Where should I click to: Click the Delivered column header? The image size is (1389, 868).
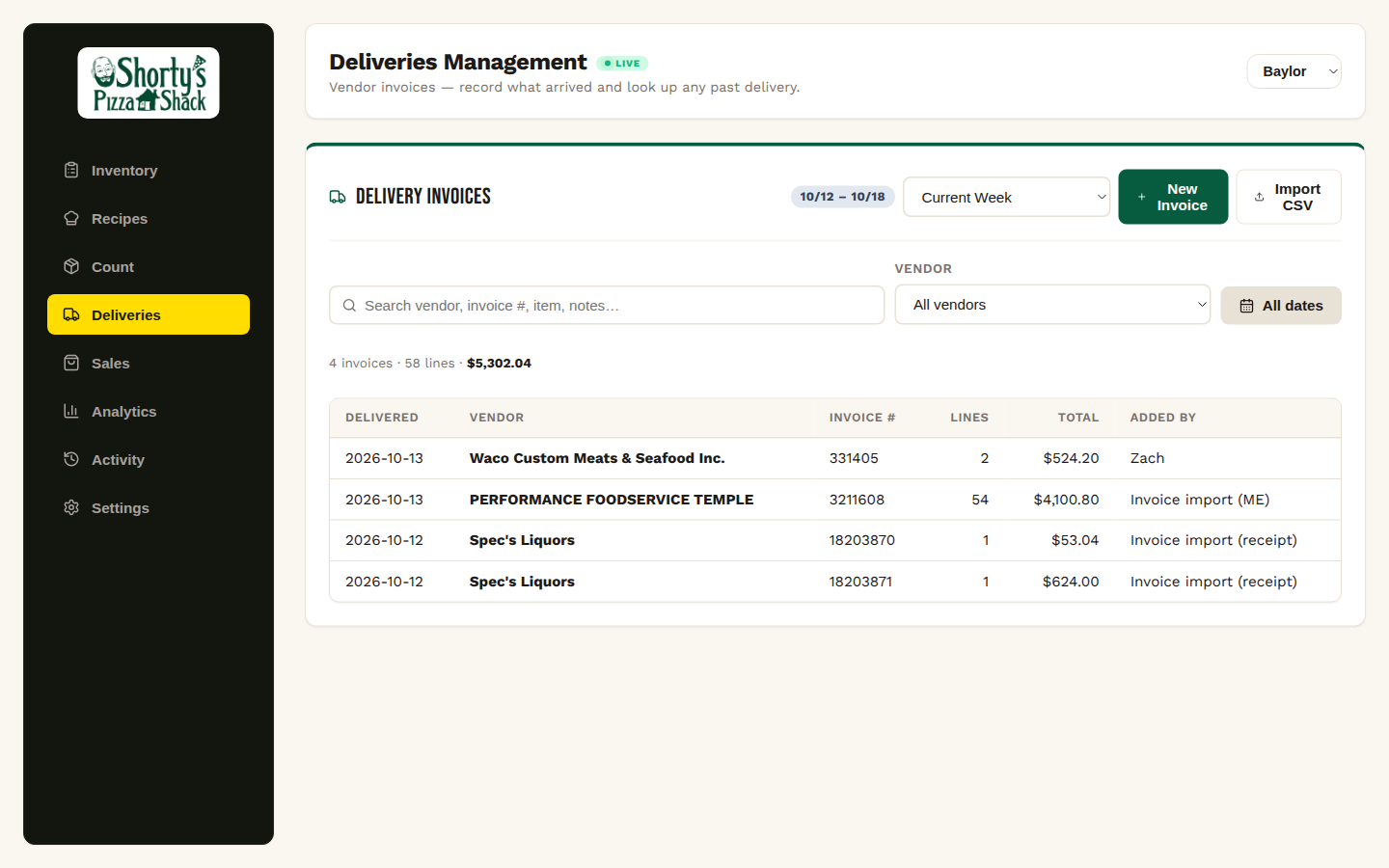pos(382,418)
